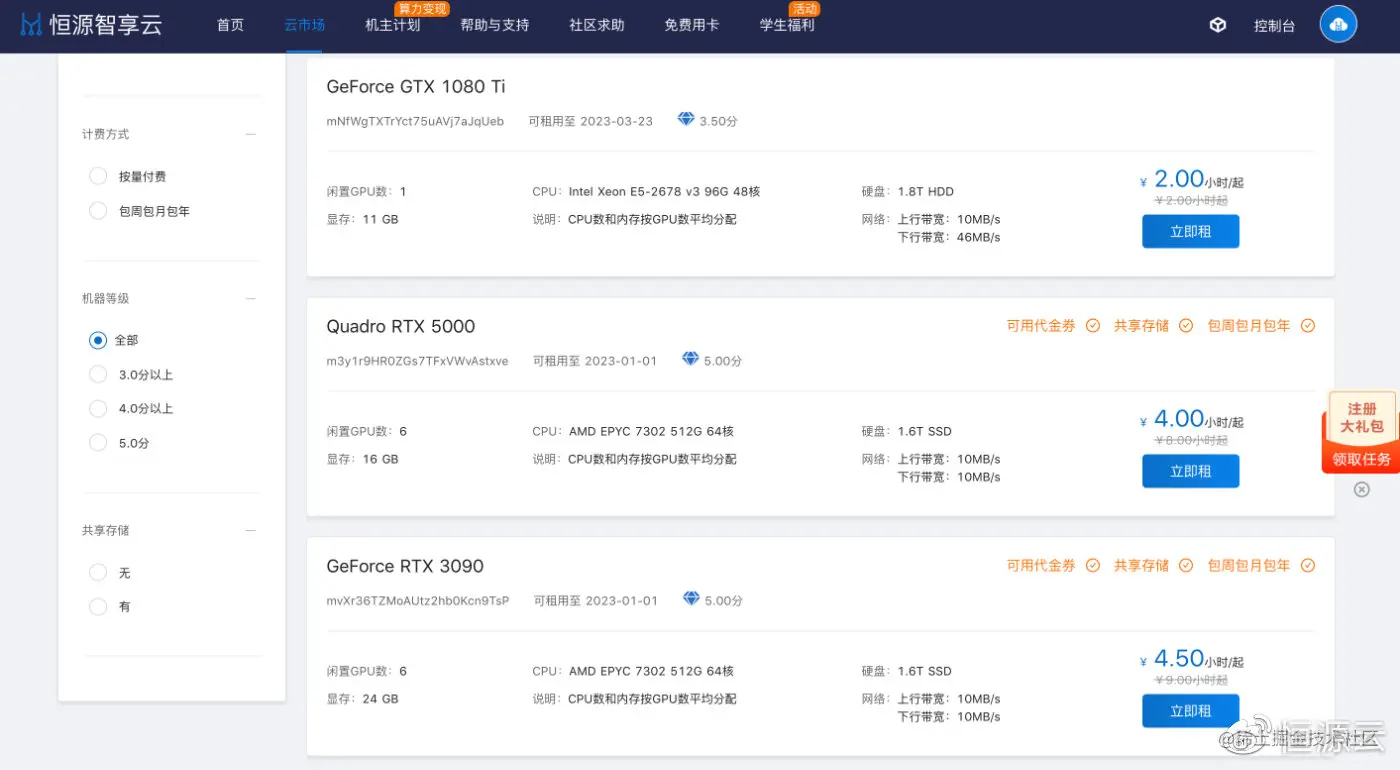Select 无 under 共享存储 filter
The height and width of the screenshot is (770, 1400).
point(98,573)
